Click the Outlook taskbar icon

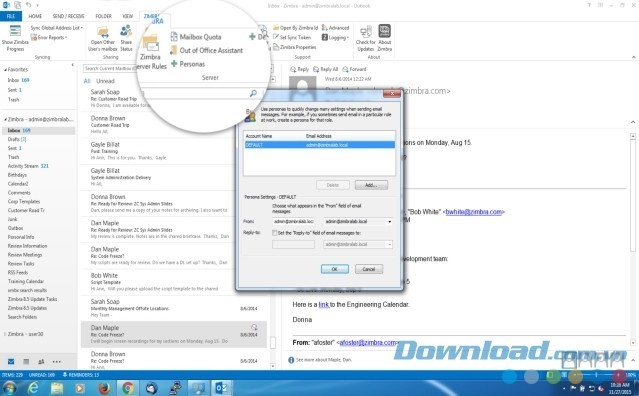[x=222, y=388]
